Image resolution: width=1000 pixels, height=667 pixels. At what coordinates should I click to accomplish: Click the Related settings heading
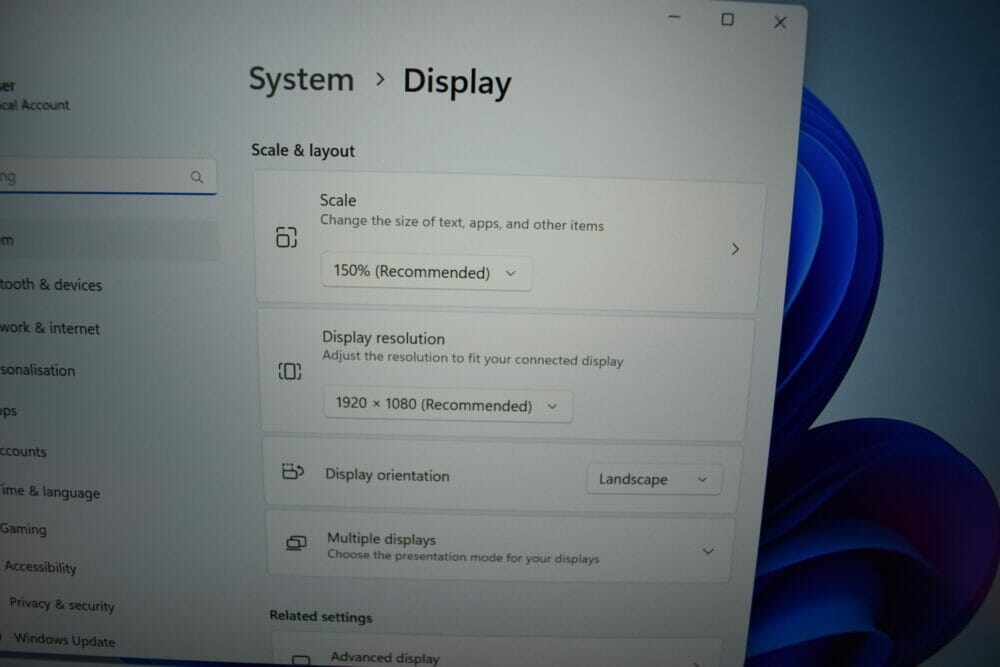pos(321,616)
